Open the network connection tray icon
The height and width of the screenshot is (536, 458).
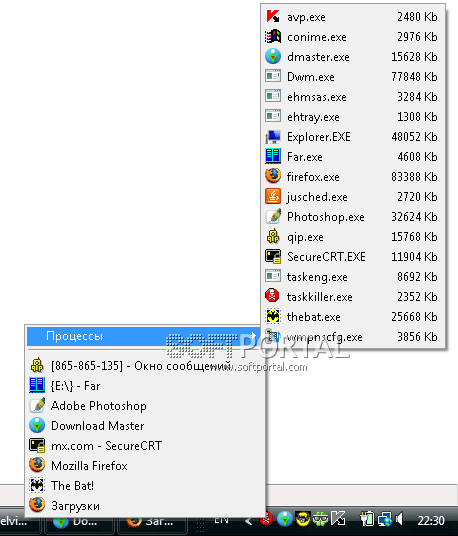pos(385,520)
